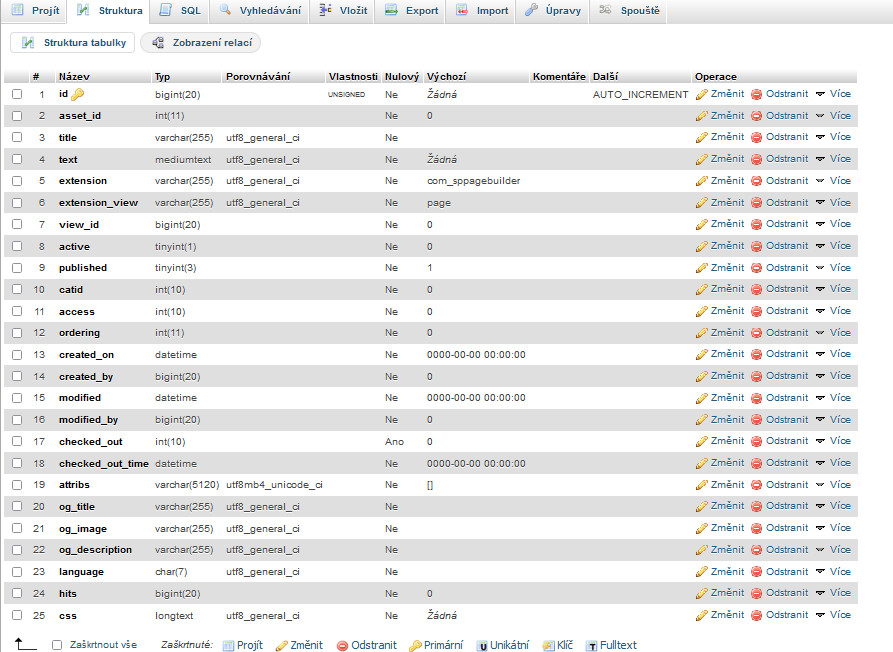The width and height of the screenshot is (893, 652).
Task: Select the checkbox for the hits row
Action: pos(17,593)
